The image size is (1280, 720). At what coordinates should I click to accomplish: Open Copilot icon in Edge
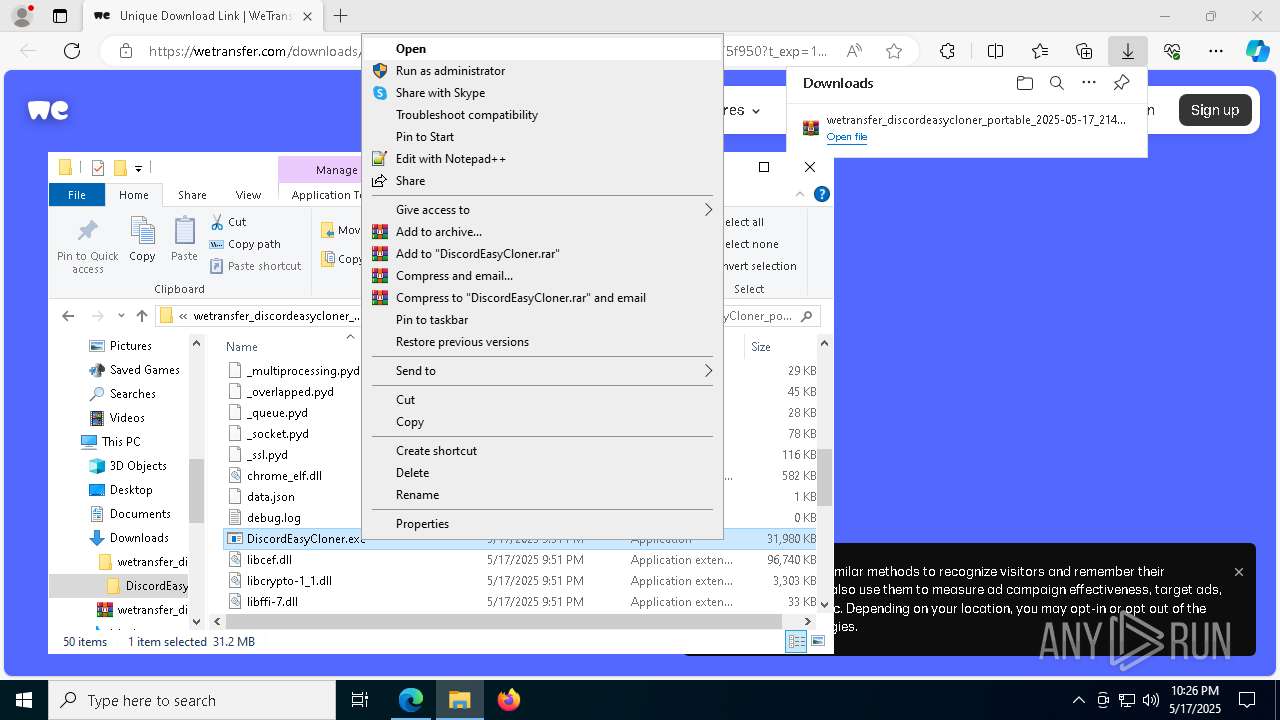pyautogui.click(x=1257, y=51)
